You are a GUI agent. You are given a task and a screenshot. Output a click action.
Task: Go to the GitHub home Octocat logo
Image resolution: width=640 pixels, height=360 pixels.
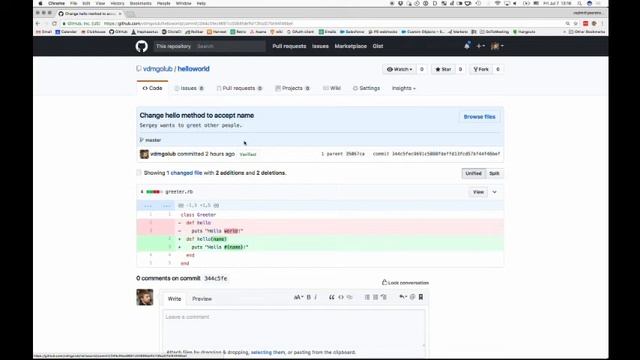coord(142,46)
